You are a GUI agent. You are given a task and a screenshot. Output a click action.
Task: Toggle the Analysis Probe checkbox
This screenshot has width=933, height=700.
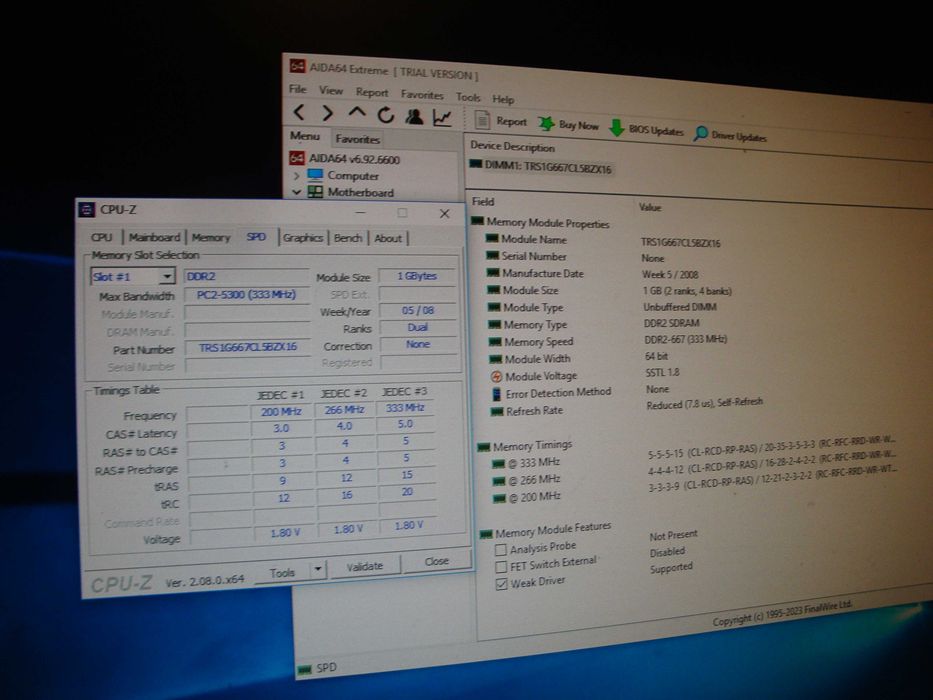[x=501, y=550]
